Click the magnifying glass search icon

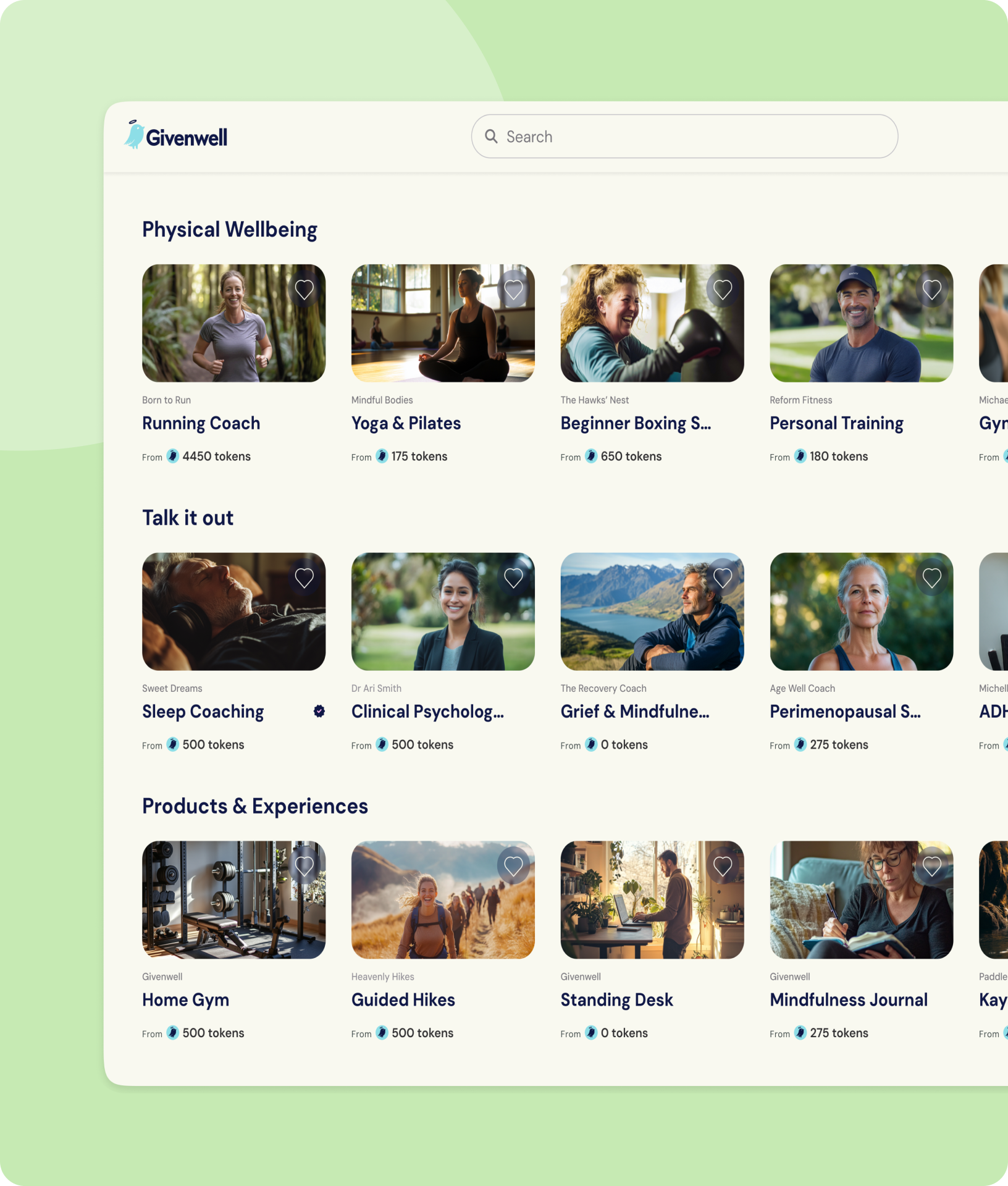coord(491,137)
